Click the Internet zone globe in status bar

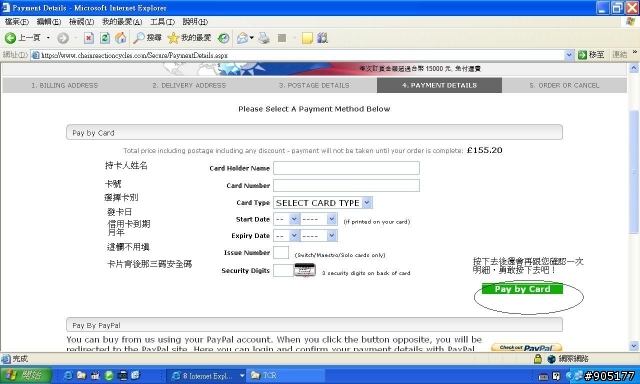551,359
